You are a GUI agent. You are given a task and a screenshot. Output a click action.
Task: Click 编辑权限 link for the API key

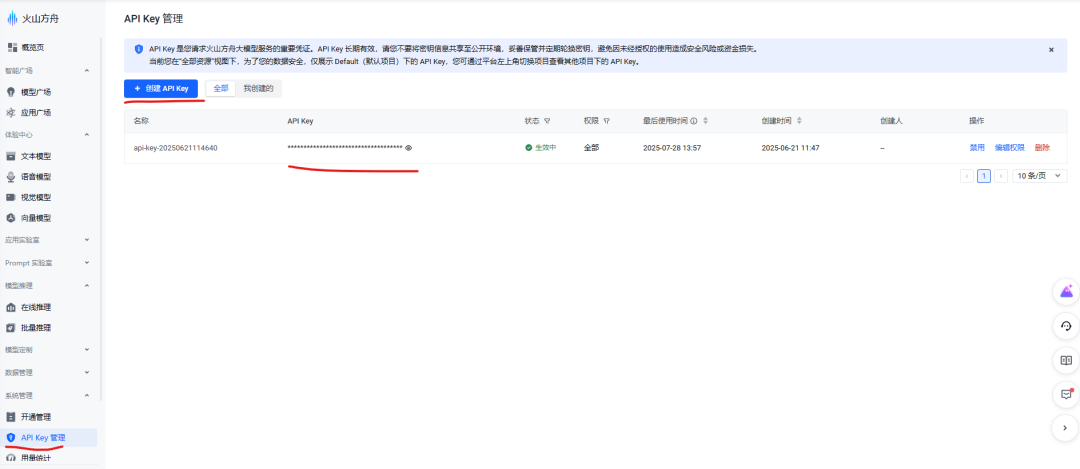click(1010, 148)
